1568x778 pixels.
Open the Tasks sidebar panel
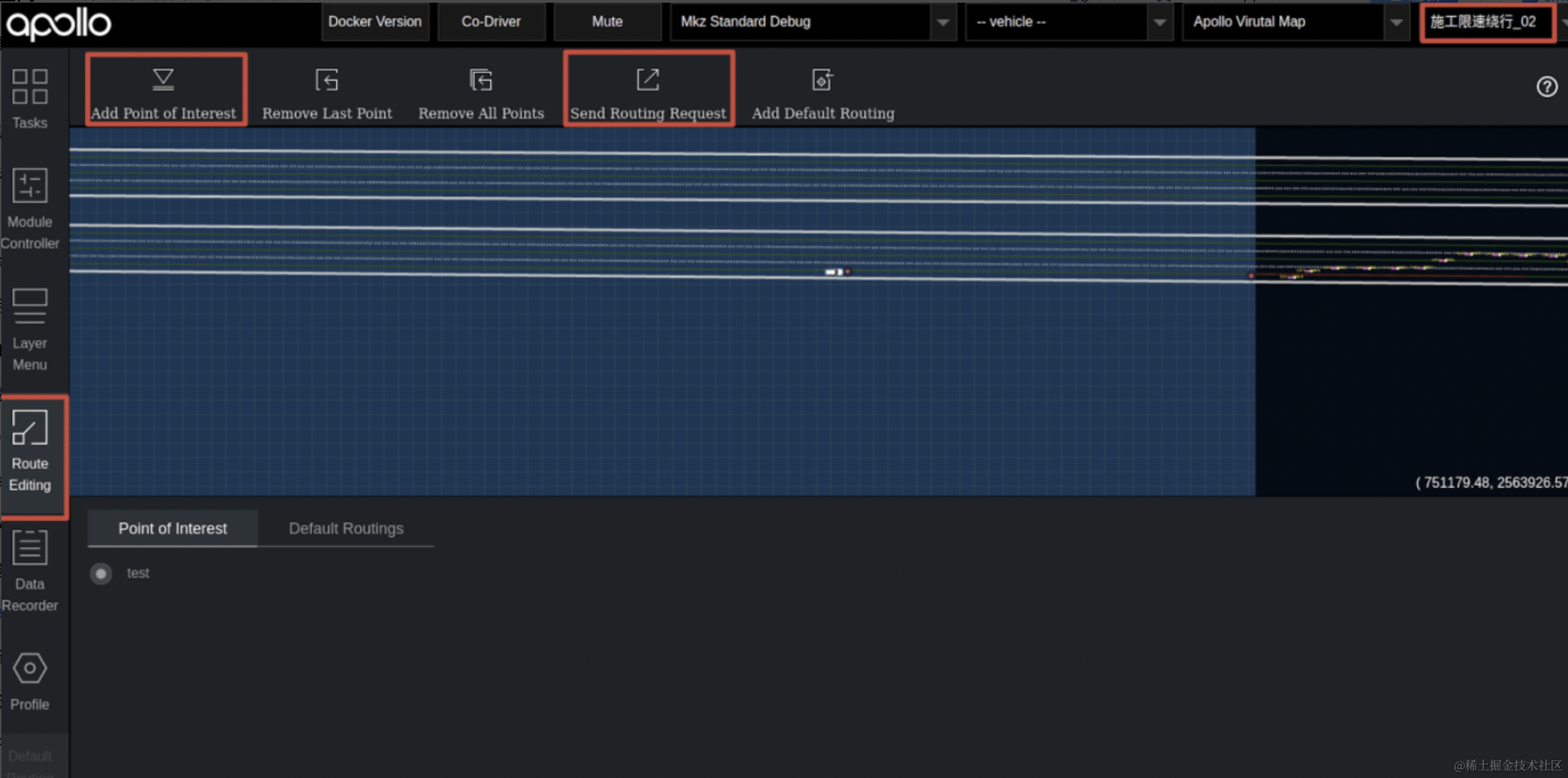click(x=30, y=98)
